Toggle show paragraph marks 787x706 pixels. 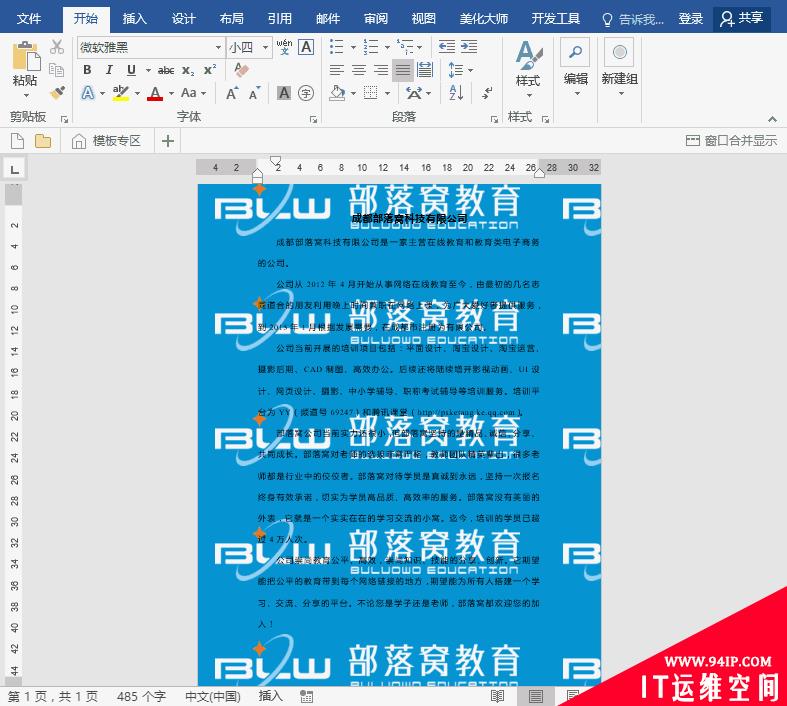[x=486, y=93]
